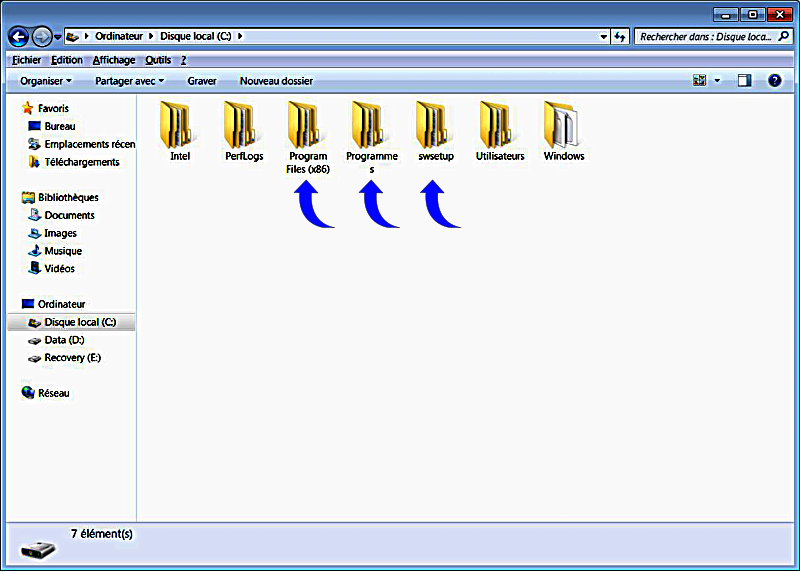Select the PerfLogs folder
The image size is (800, 572).
[x=244, y=132]
